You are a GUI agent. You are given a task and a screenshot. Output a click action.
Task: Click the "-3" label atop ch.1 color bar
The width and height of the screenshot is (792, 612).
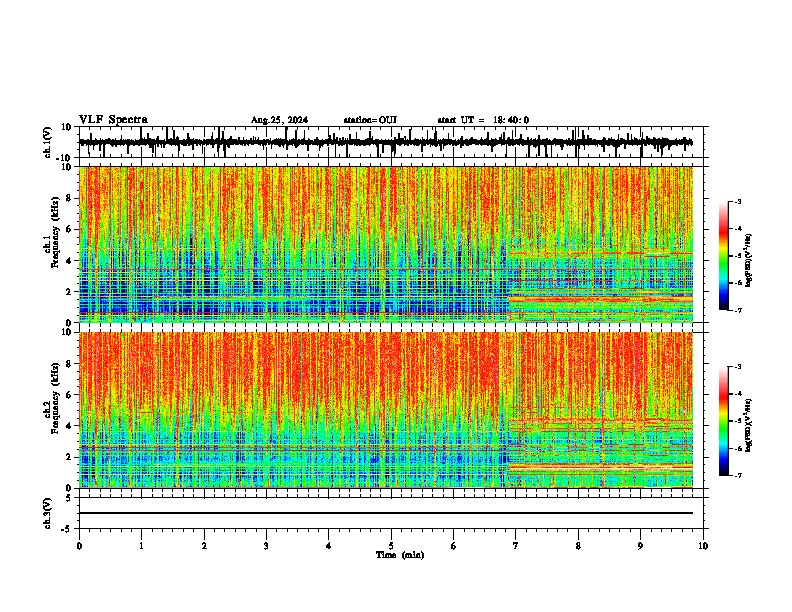[737, 202]
